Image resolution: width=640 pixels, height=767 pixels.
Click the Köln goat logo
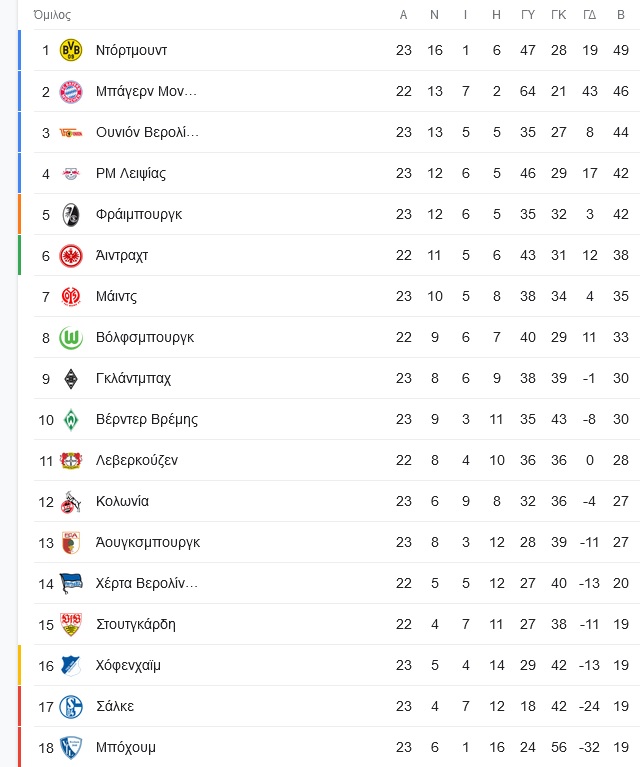[x=71, y=502]
